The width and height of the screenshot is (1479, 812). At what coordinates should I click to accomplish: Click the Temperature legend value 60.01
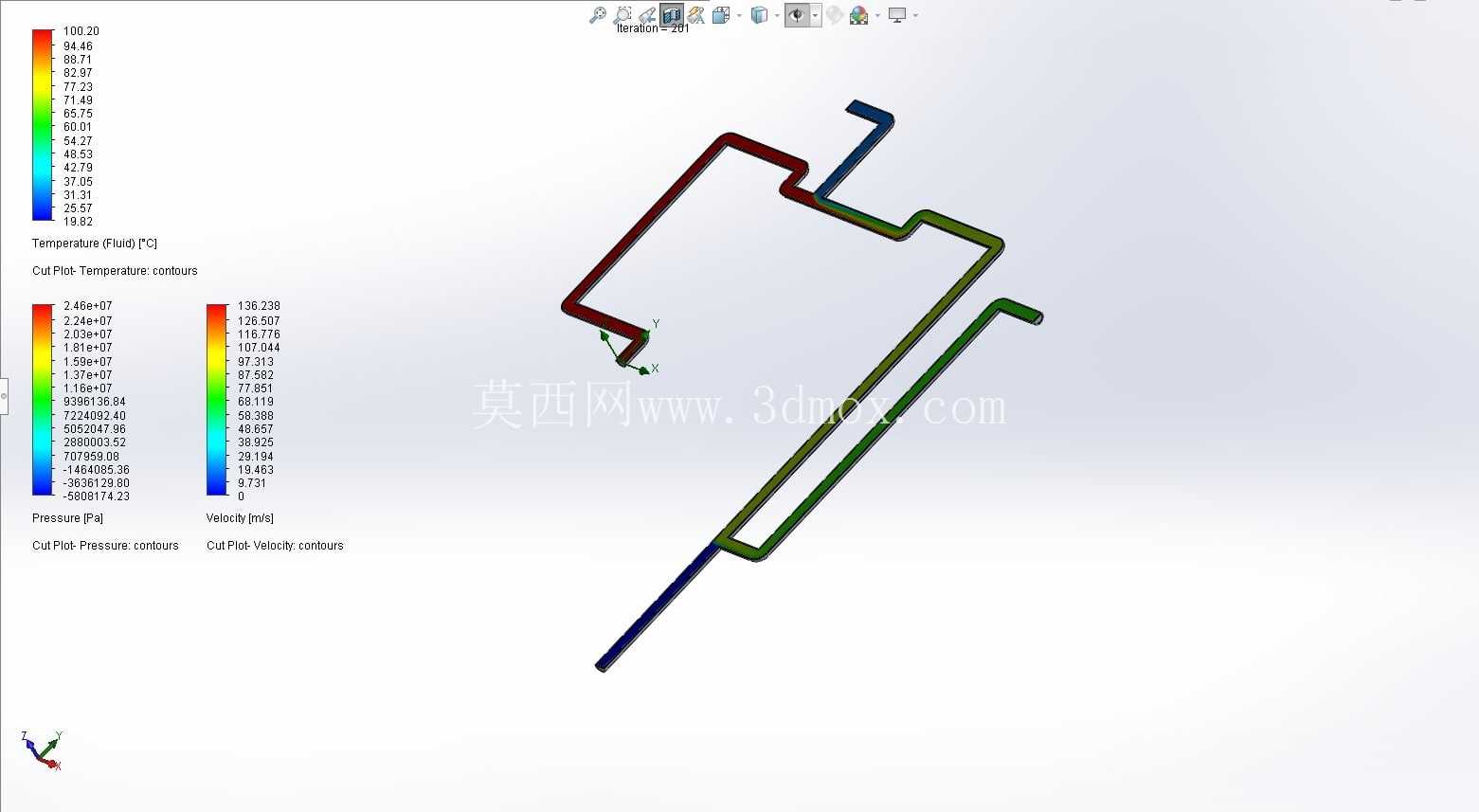[x=78, y=127]
